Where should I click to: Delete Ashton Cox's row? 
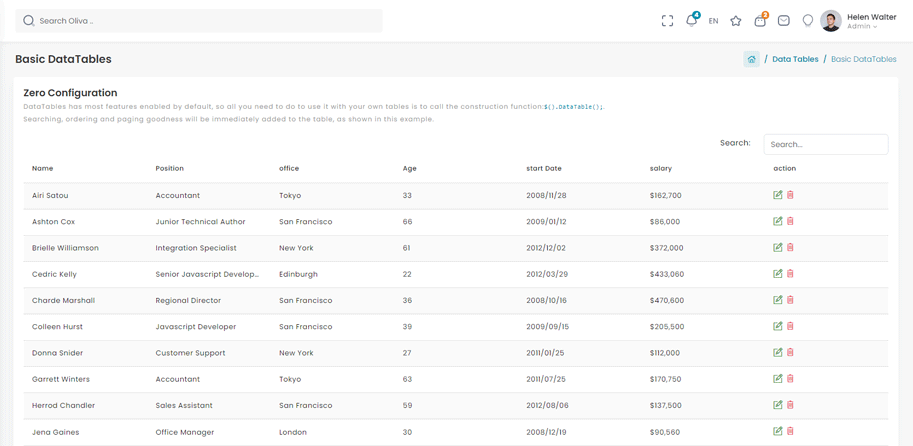(x=790, y=221)
